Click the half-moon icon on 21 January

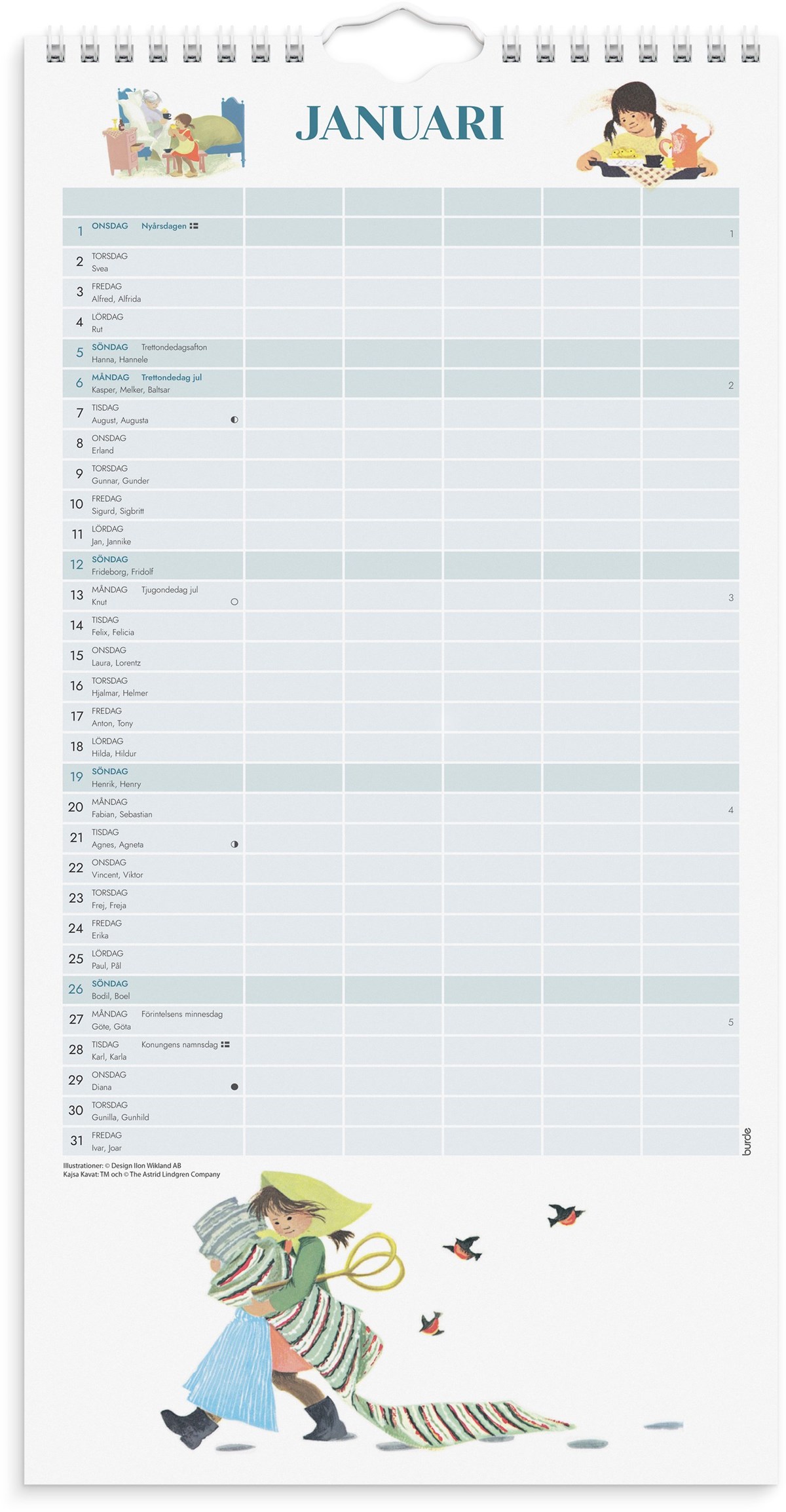[x=234, y=844]
